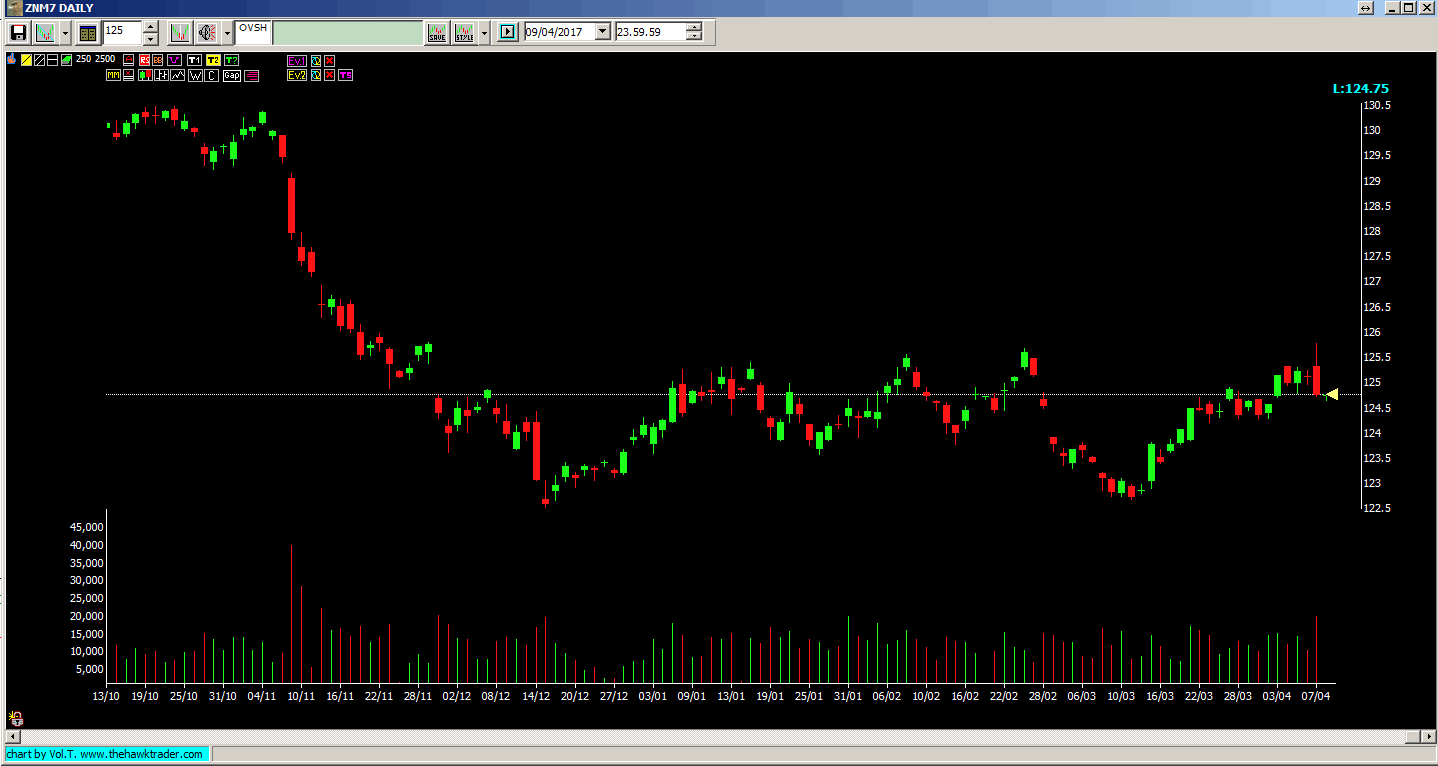Toggle the red A indicator icon
The height and width of the screenshot is (766, 1438).
tap(129, 60)
